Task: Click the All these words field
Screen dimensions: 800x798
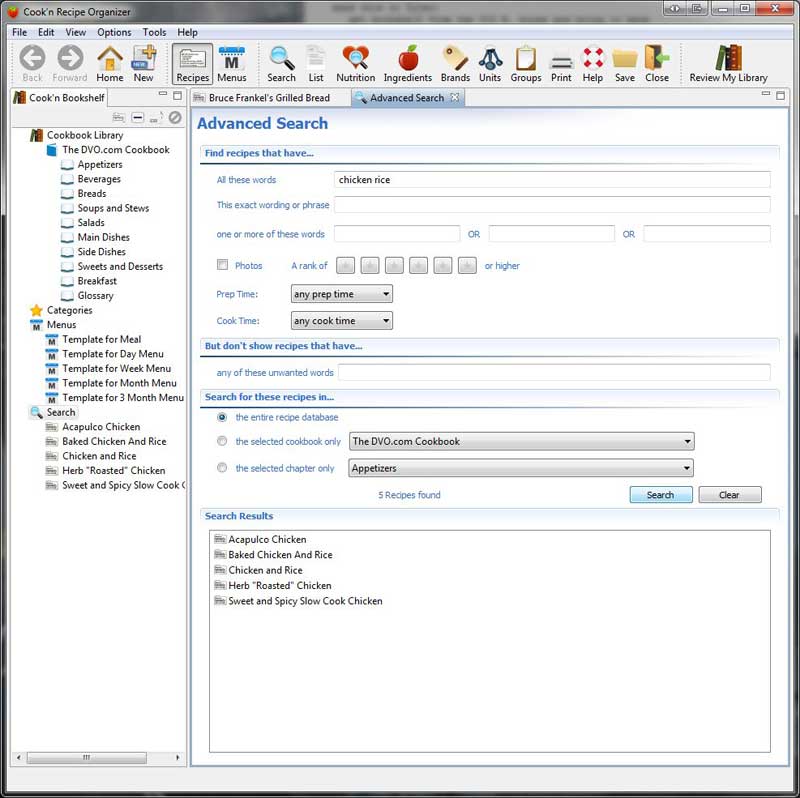Action: coord(552,180)
